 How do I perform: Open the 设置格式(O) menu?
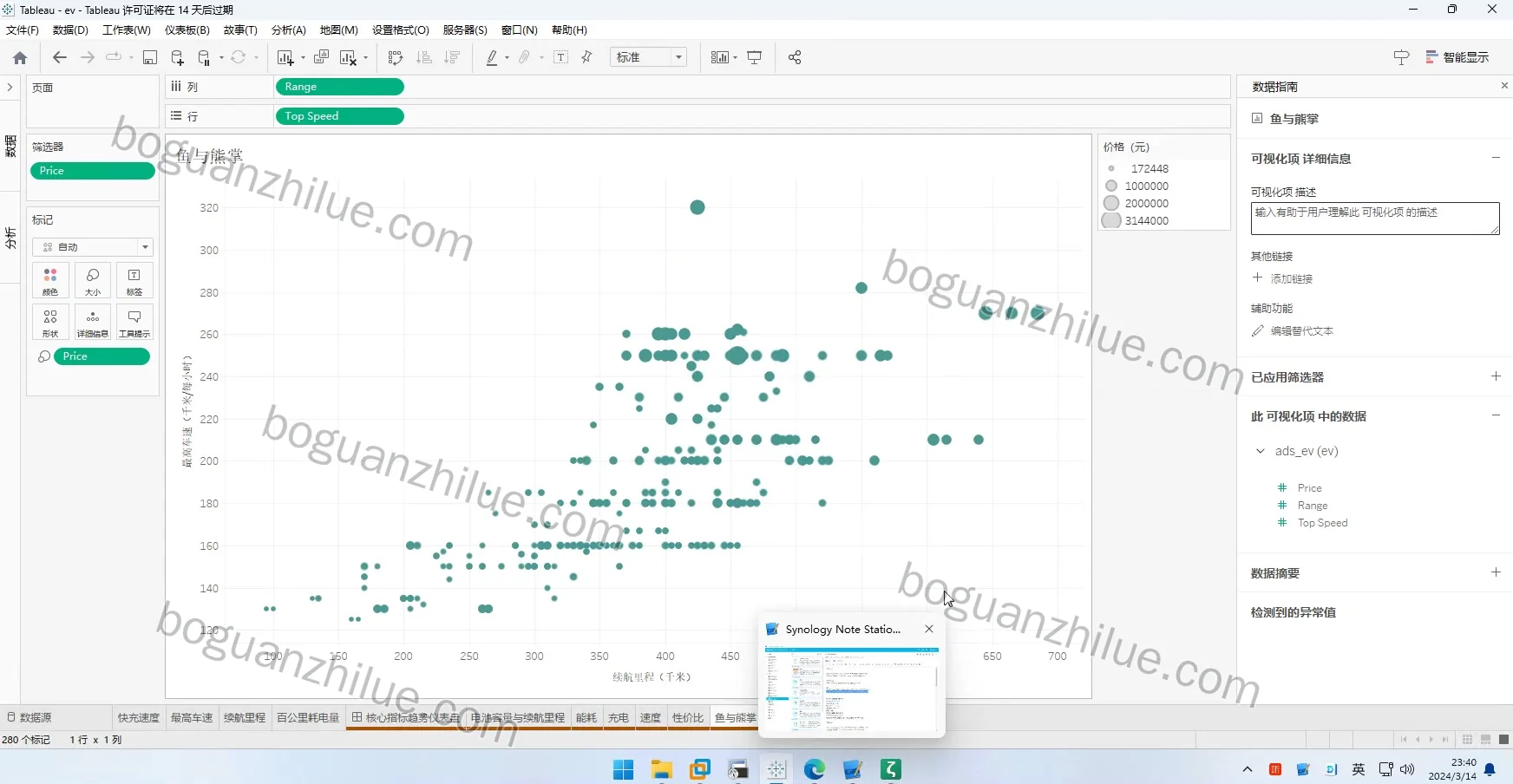click(401, 29)
